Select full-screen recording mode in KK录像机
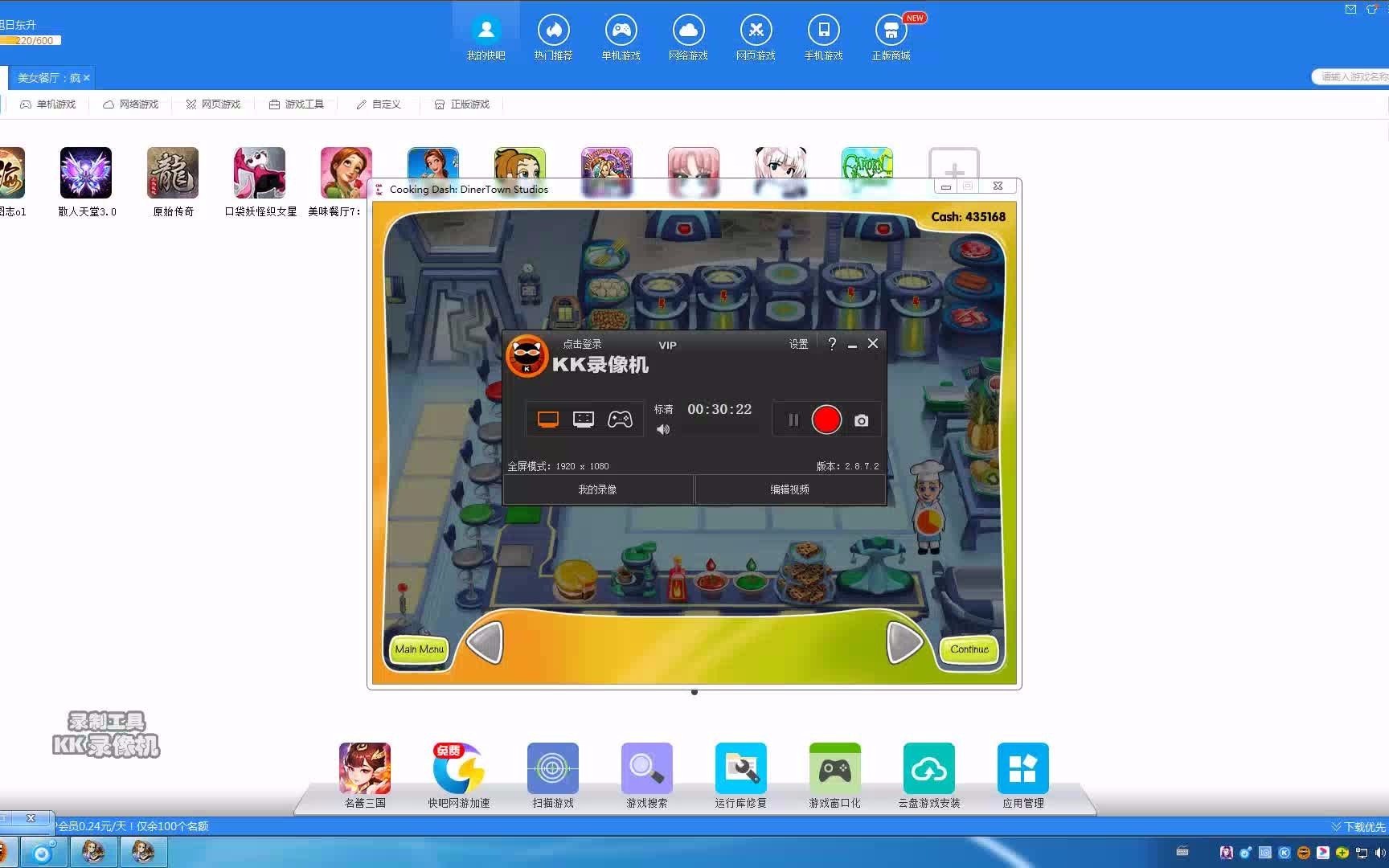1389x868 pixels. point(548,420)
